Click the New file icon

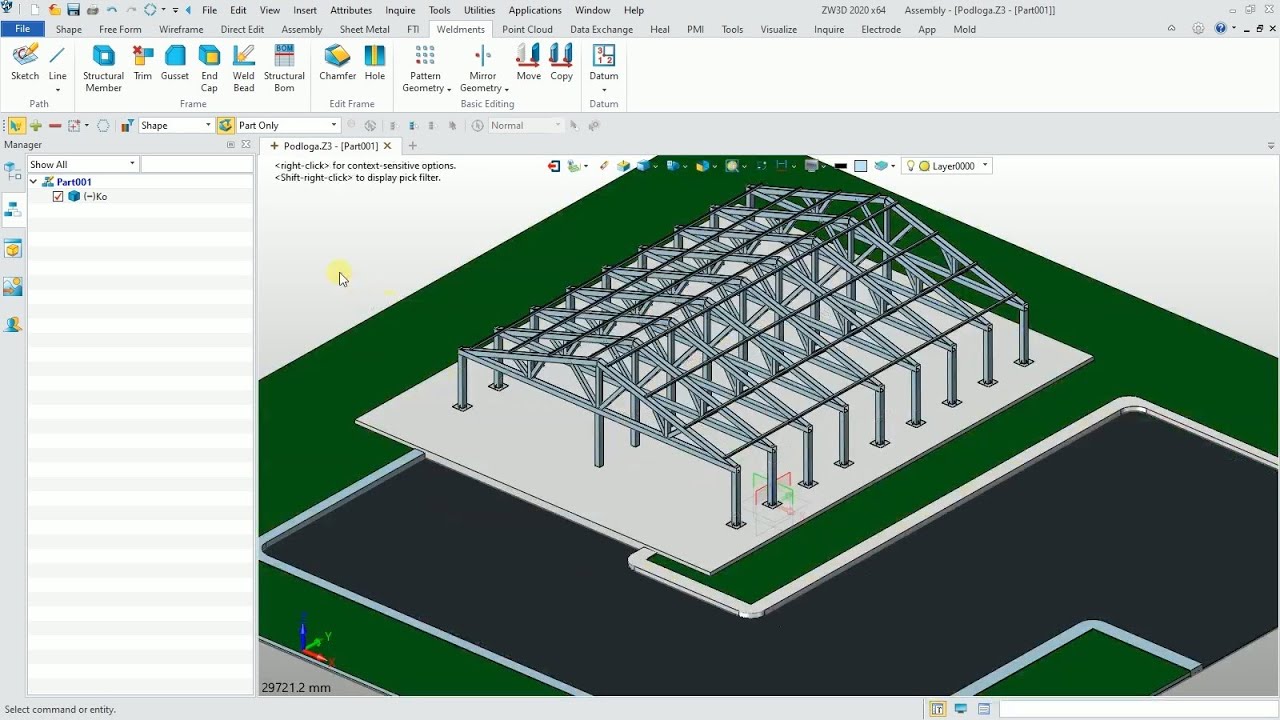click(36, 10)
